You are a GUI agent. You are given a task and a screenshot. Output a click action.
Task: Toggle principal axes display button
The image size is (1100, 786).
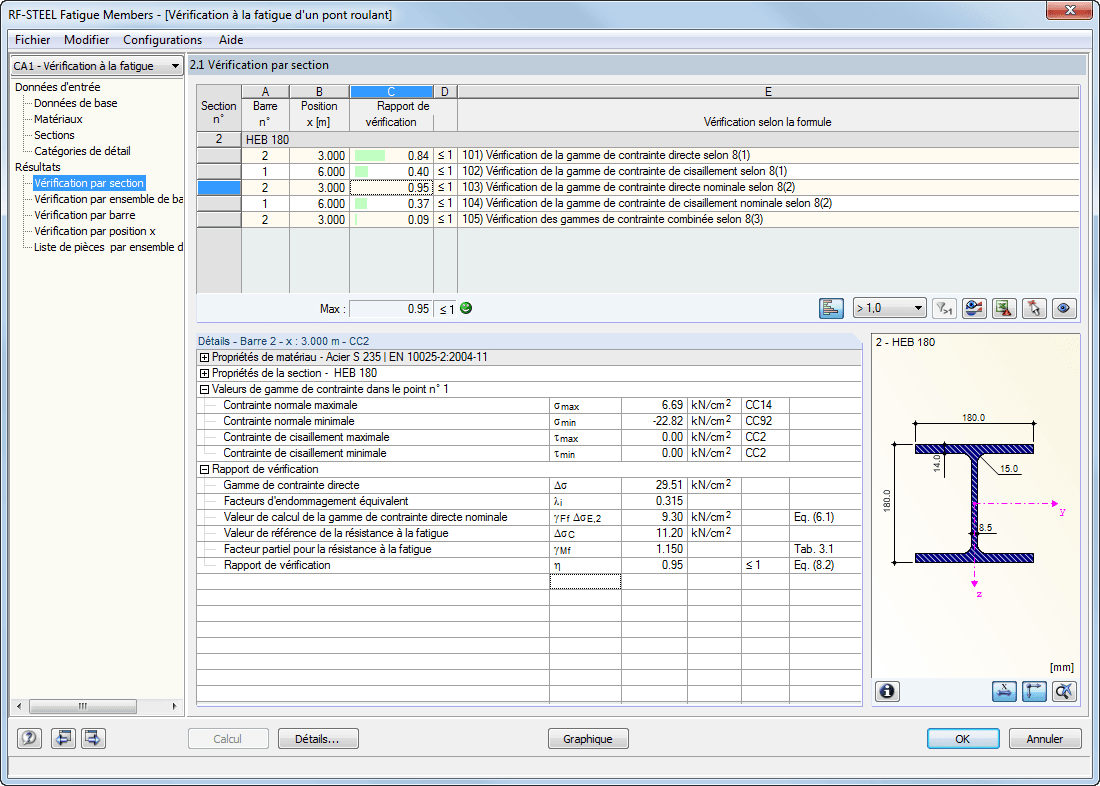point(1034,691)
